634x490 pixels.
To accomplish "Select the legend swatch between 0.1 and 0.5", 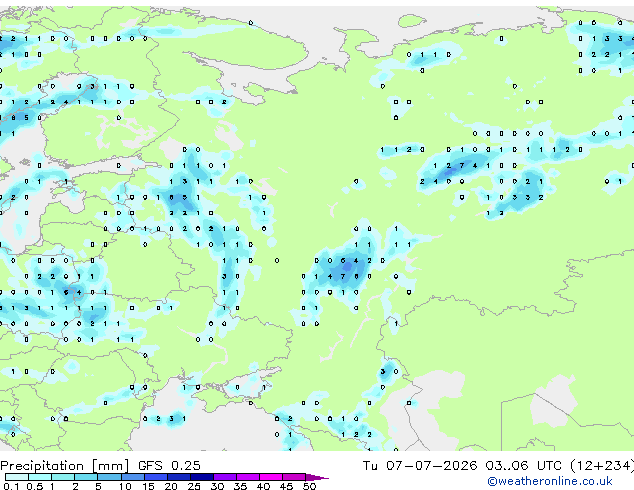I will pos(17,477).
